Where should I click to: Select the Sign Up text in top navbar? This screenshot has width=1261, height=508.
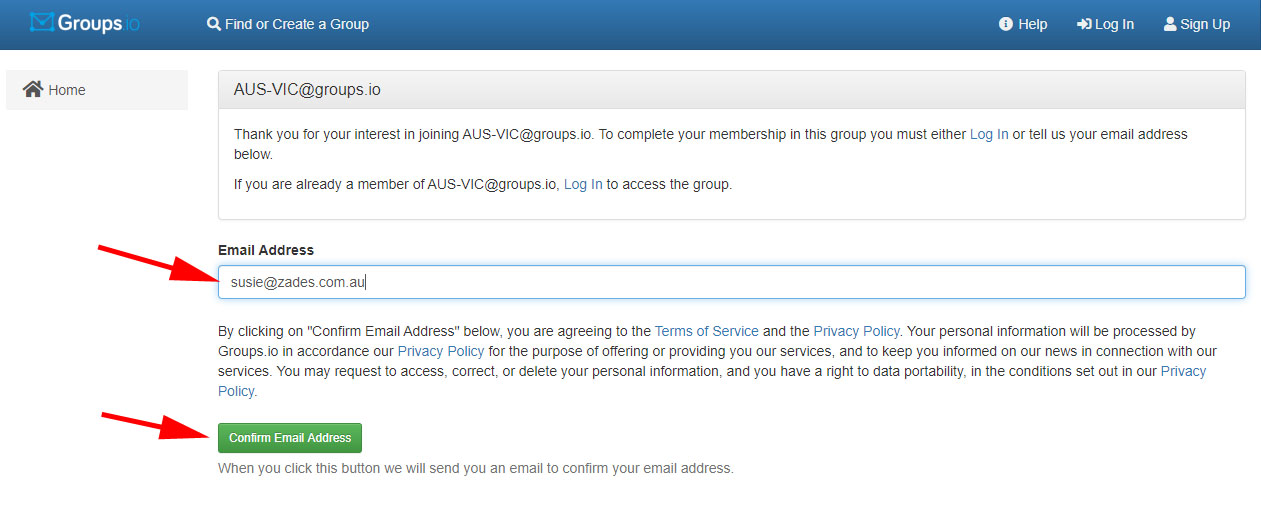click(x=1205, y=24)
